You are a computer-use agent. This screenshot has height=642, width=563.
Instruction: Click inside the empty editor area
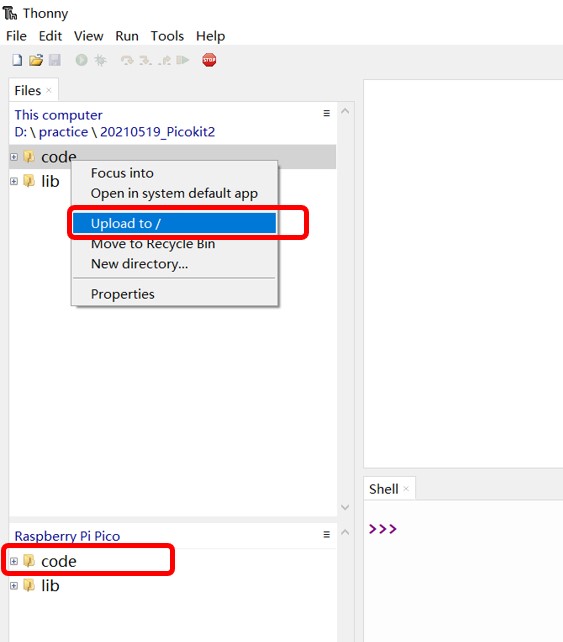coord(463,274)
